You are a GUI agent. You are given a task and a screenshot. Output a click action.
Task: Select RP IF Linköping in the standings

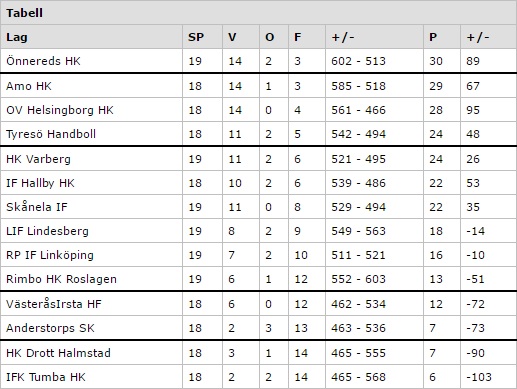pyautogui.click(x=50, y=255)
